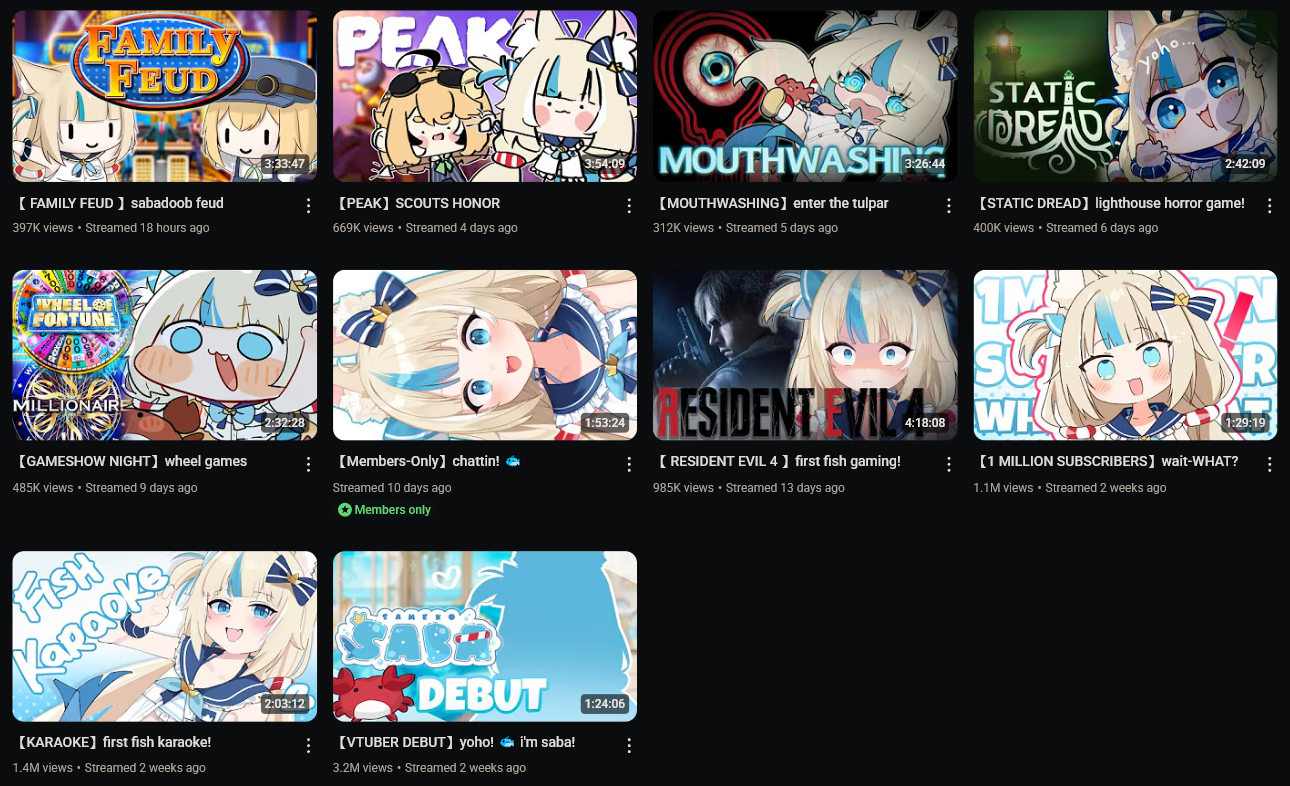
Task: Open the Static Dread lighthouse thumbnail
Action: [1125, 96]
